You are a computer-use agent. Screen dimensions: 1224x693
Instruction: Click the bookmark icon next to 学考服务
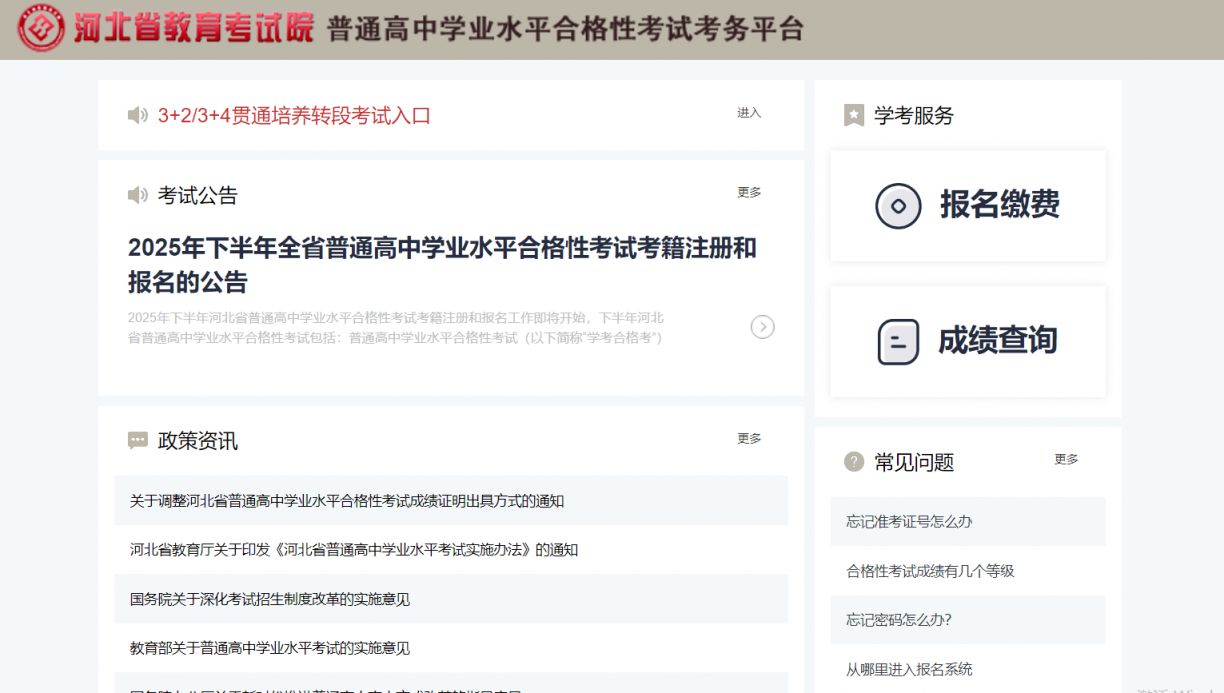[x=853, y=116]
